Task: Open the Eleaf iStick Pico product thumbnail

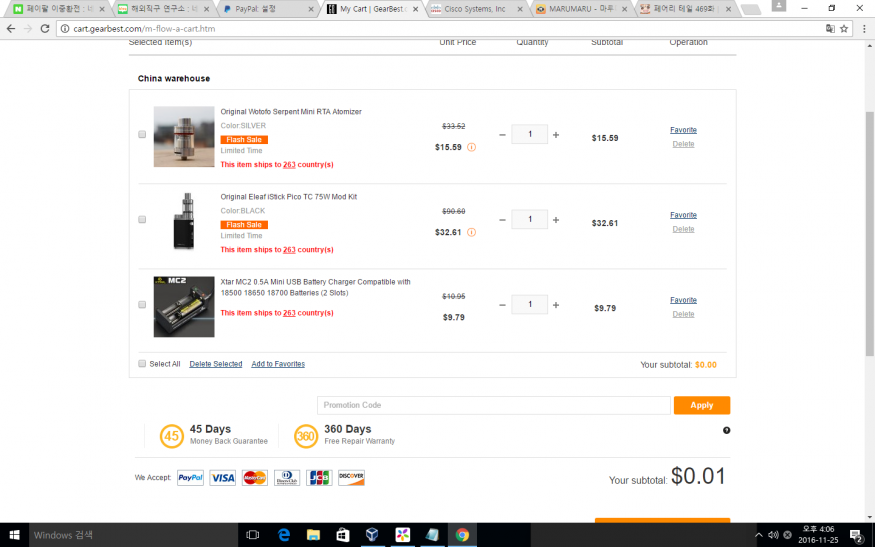Action: [184, 222]
